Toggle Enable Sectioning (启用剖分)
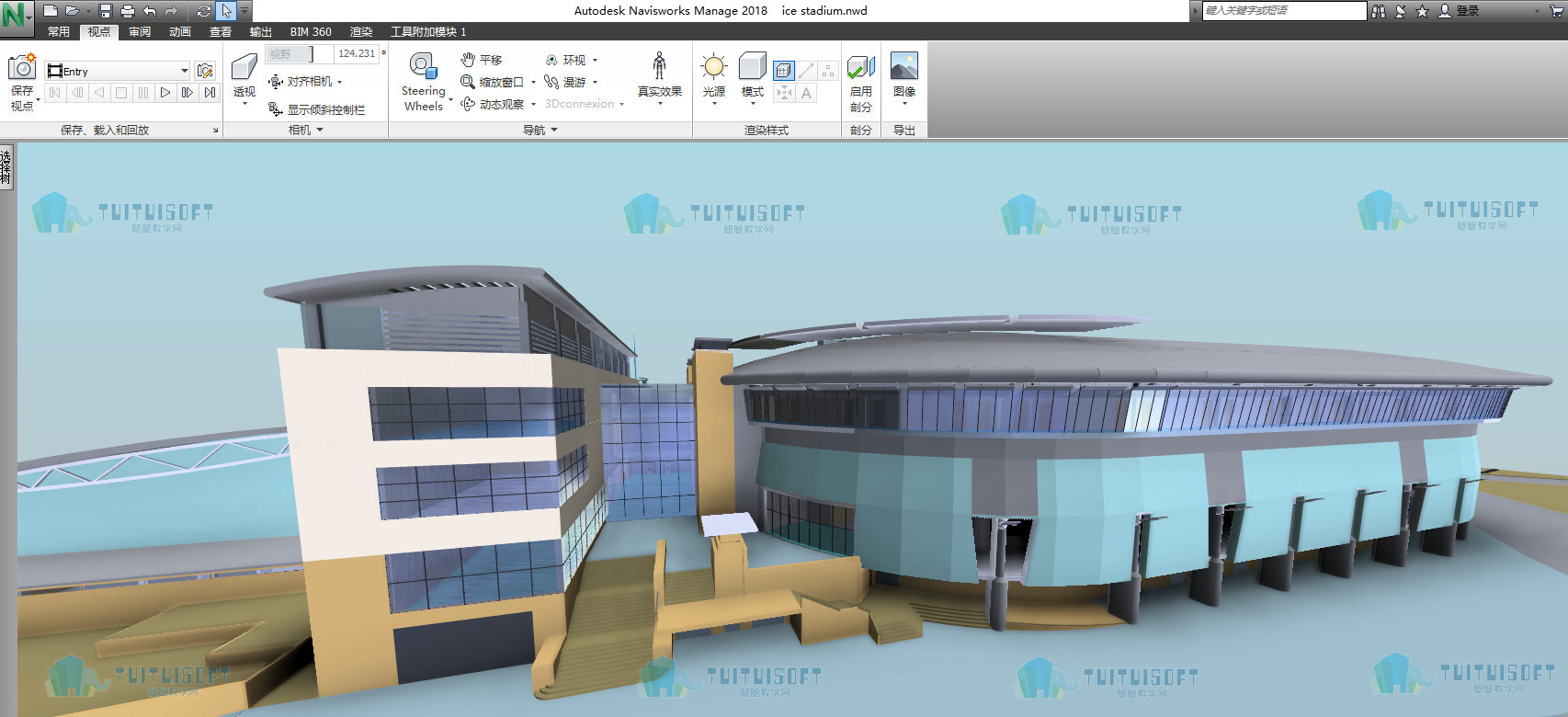1568x717 pixels. pyautogui.click(x=860, y=68)
